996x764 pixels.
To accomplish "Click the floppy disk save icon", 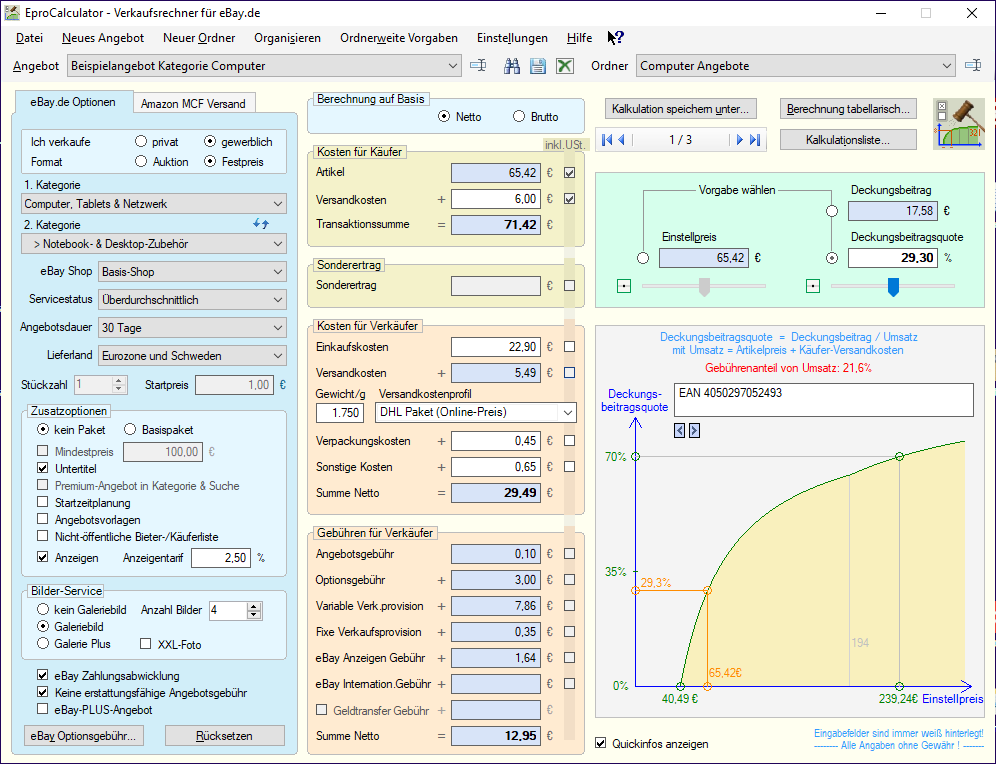I will pyautogui.click(x=538, y=66).
